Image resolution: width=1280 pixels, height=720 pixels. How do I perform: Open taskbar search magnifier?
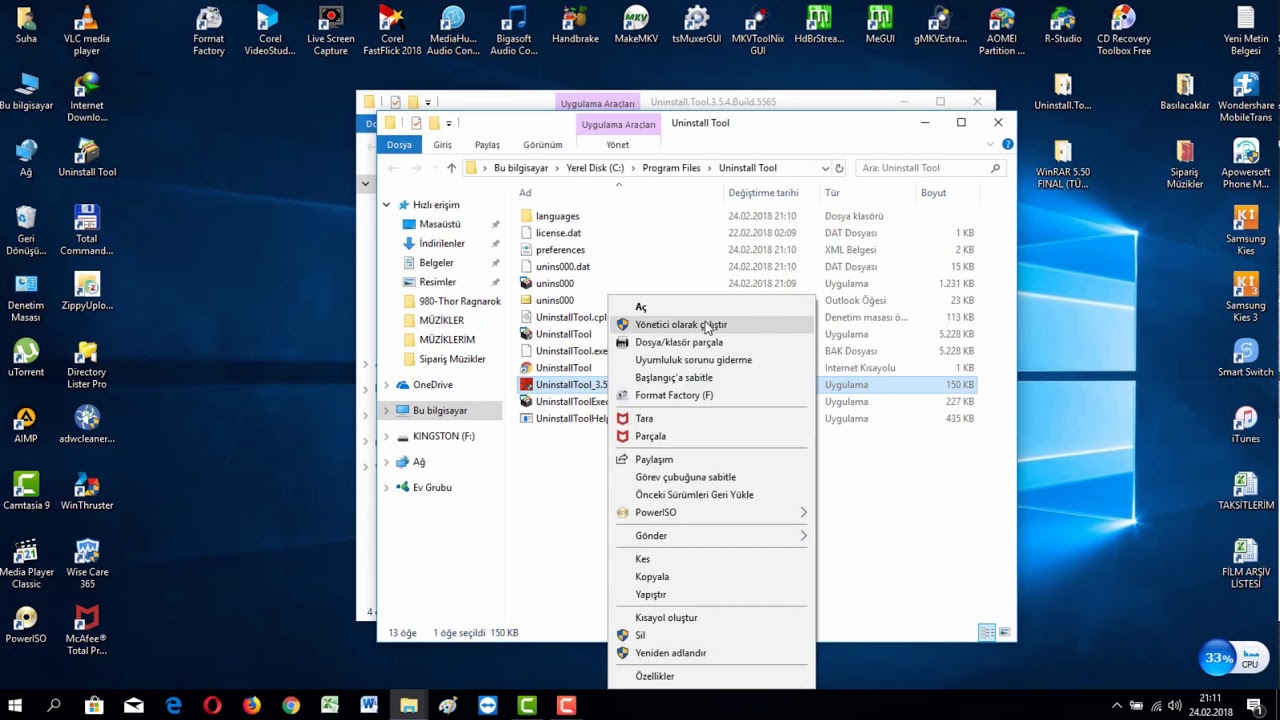[54, 705]
